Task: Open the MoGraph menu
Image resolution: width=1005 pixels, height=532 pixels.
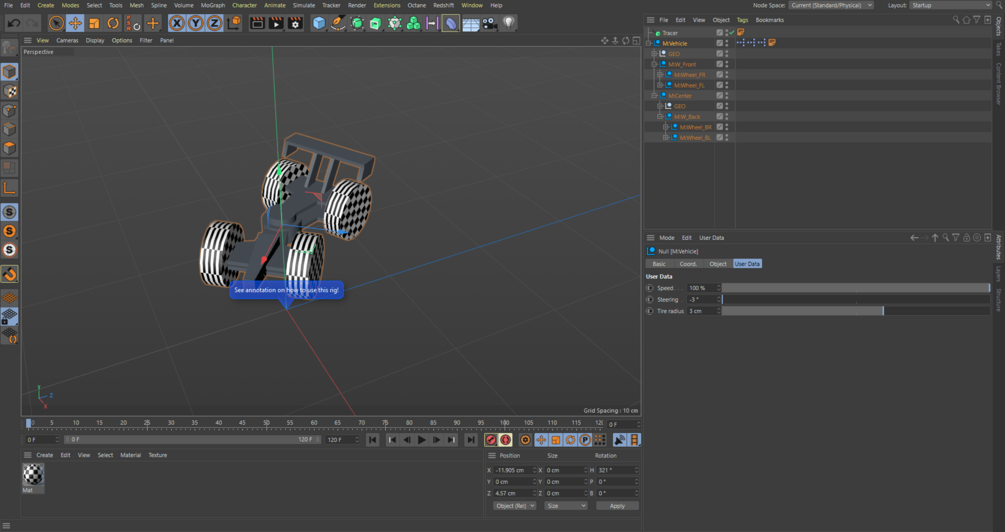Action: coord(212,5)
